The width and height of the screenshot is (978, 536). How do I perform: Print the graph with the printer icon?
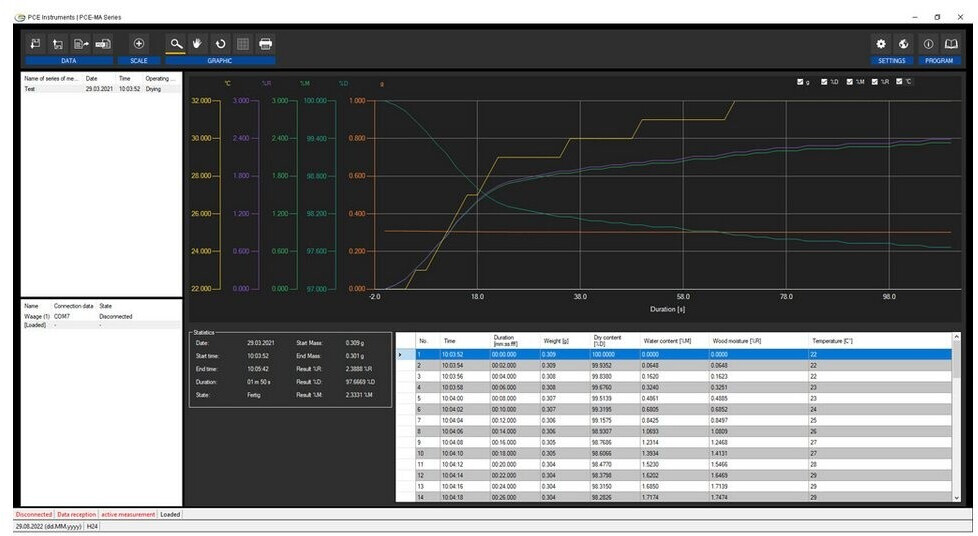click(x=265, y=44)
